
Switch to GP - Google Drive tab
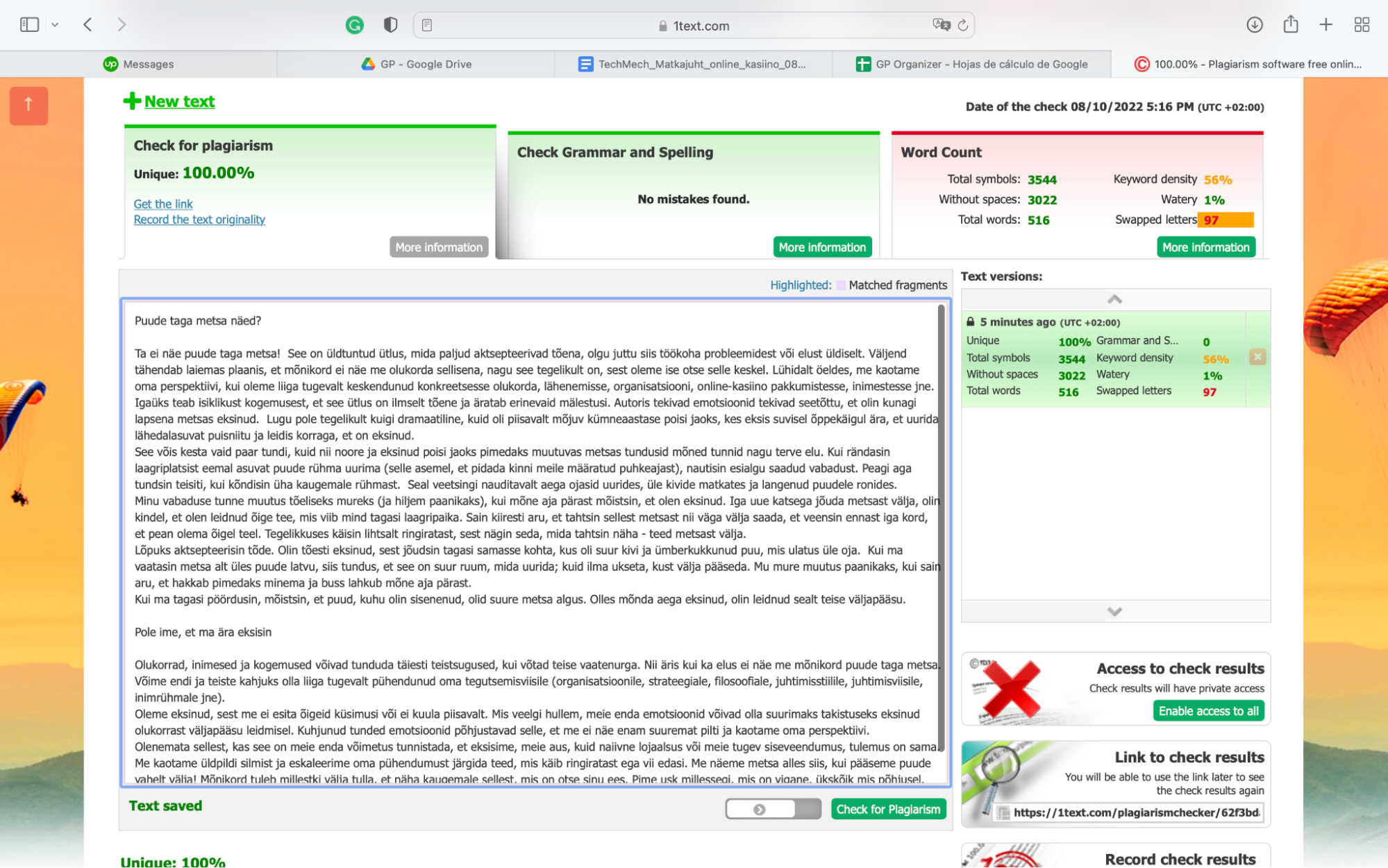[x=416, y=64]
